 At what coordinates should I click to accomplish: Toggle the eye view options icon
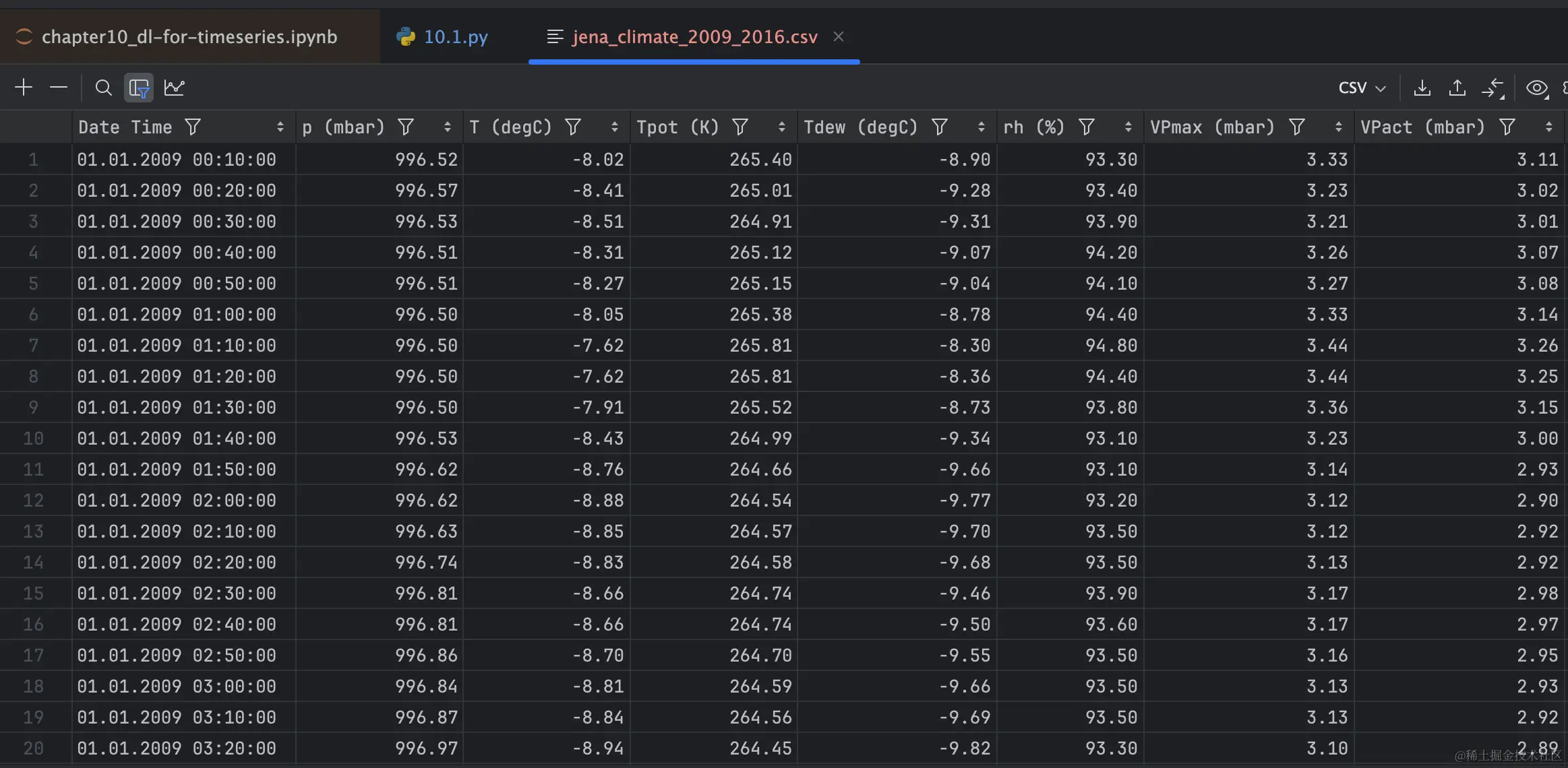(x=1536, y=88)
